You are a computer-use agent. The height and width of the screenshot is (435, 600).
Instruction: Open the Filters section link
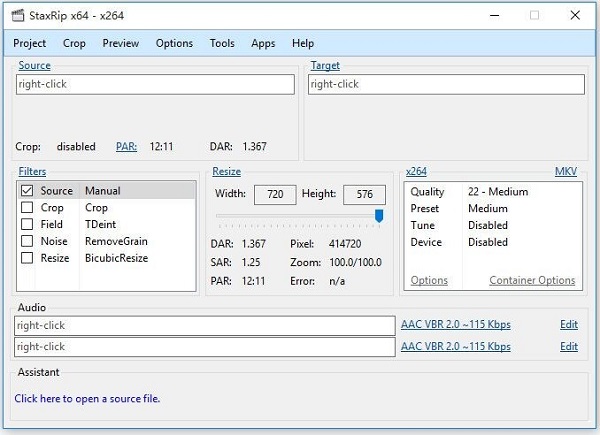pyautogui.click(x=32, y=171)
